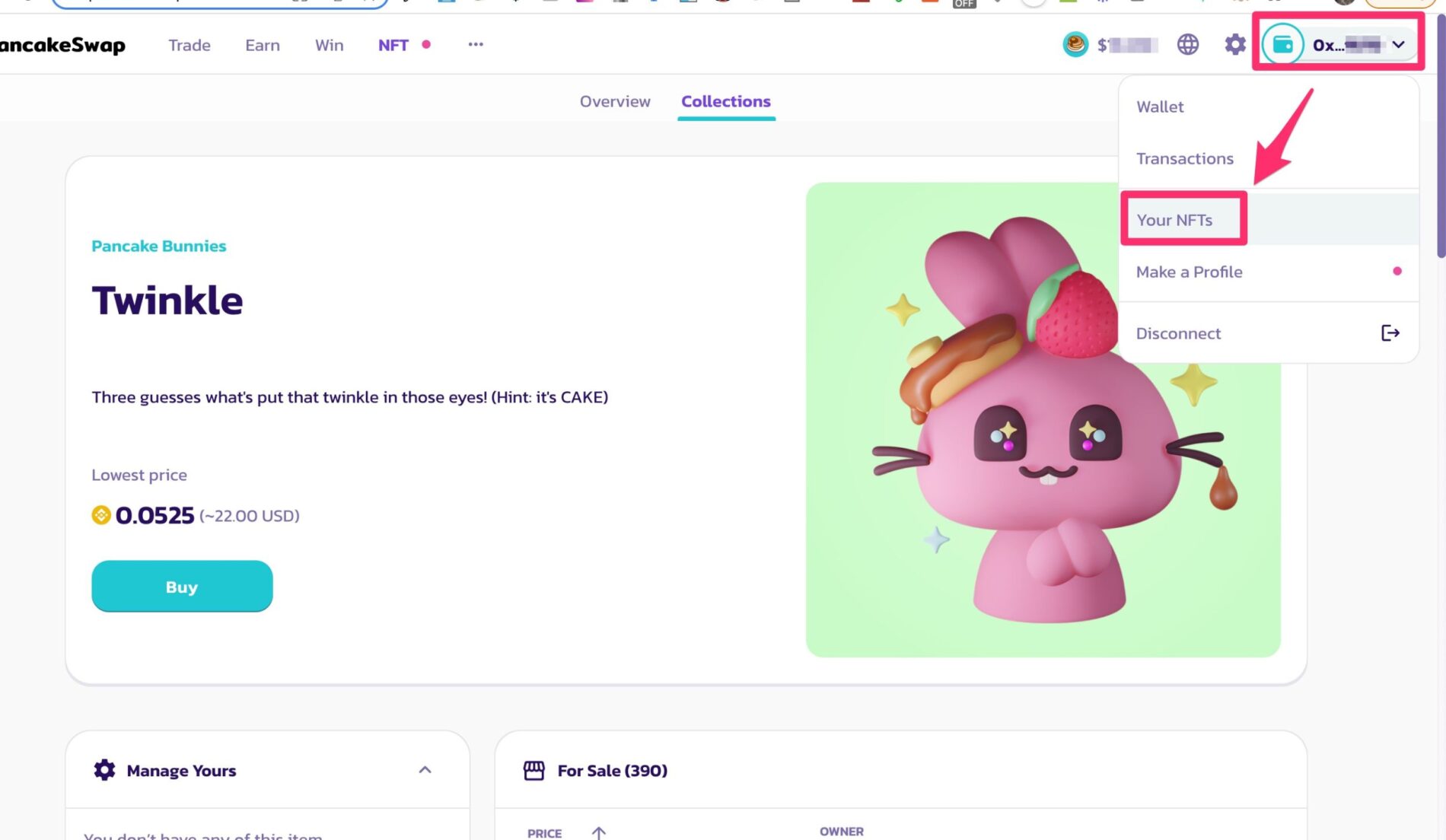This screenshot has height=840, width=1446.
Task: Select Wallet from the dropdown menu
Action: 1269,107
